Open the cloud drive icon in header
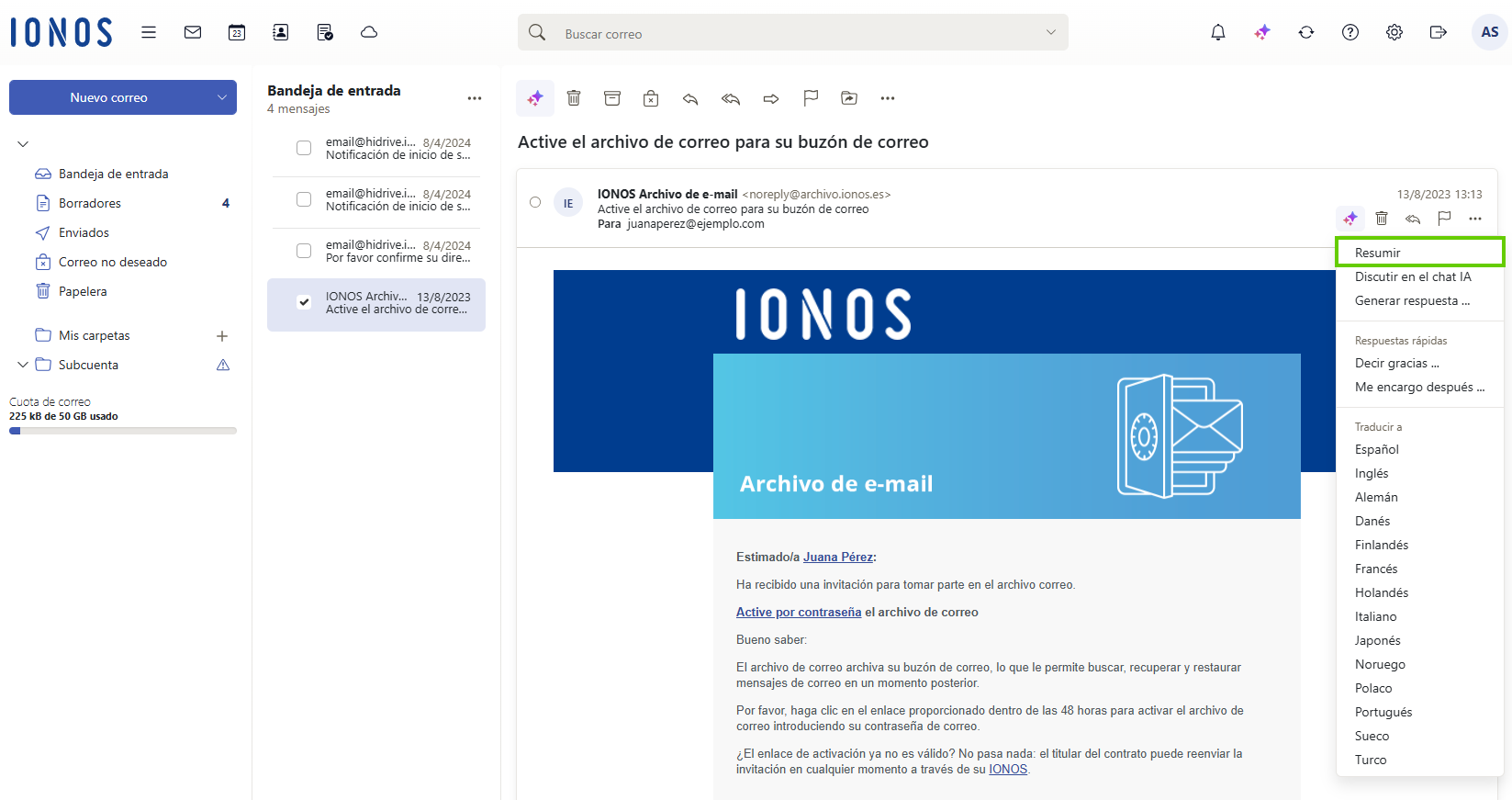The width and height of the screenshot is (1512, 800). 369,32
